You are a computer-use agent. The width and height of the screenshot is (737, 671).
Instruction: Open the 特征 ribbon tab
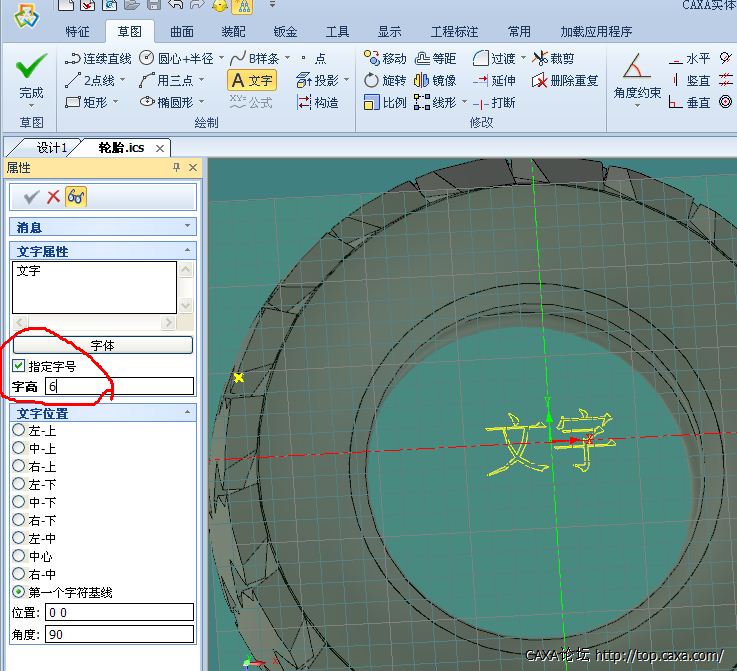coord(78,31)
